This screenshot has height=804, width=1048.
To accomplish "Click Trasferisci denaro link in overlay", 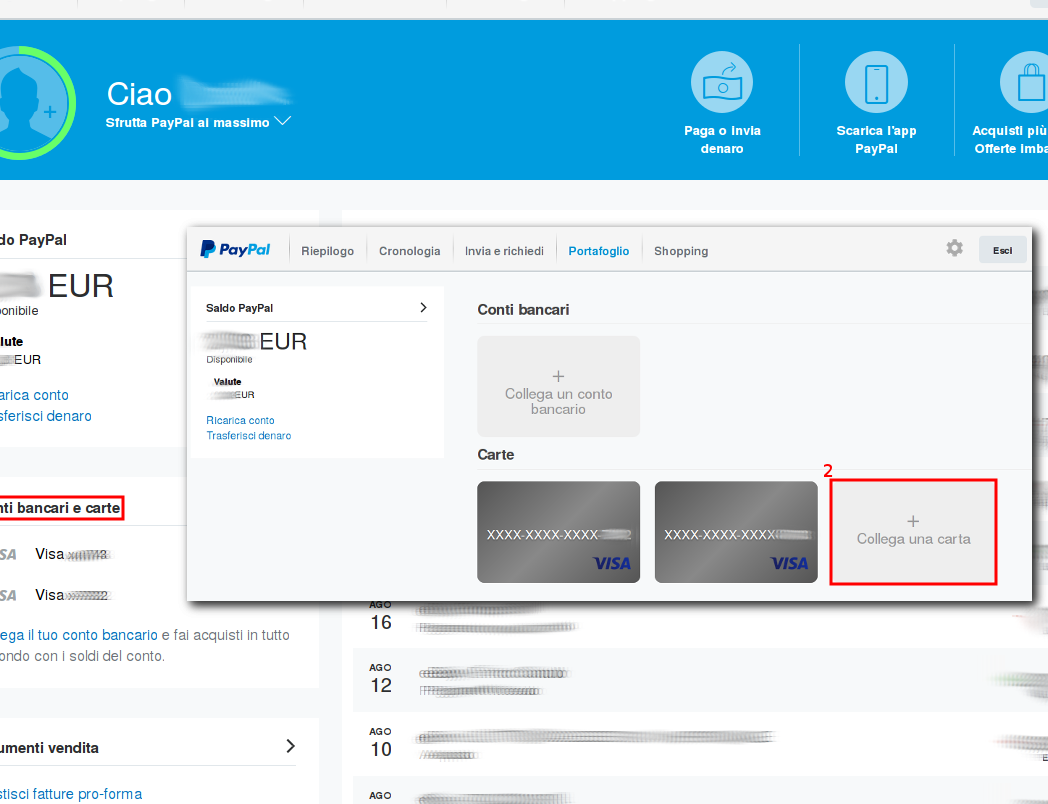I will [249, 436].
